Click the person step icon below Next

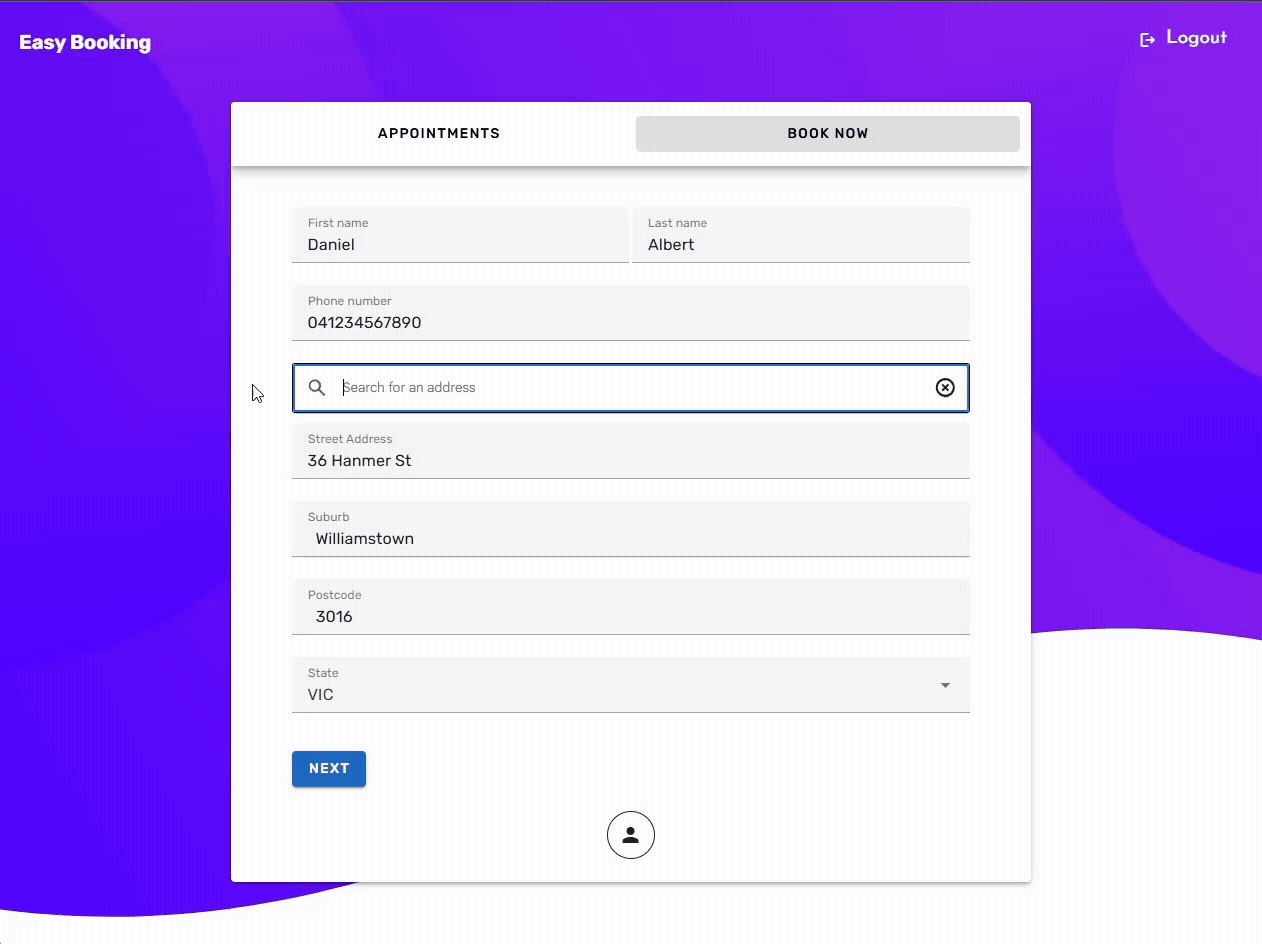tap(630, 835)
